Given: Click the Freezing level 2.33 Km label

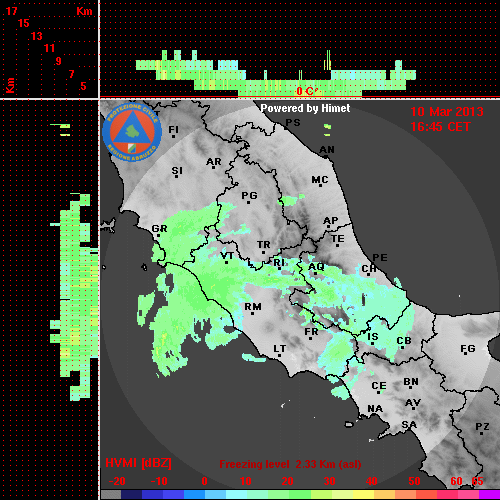Looking at the screenshot, I should (x=290, y=464).
